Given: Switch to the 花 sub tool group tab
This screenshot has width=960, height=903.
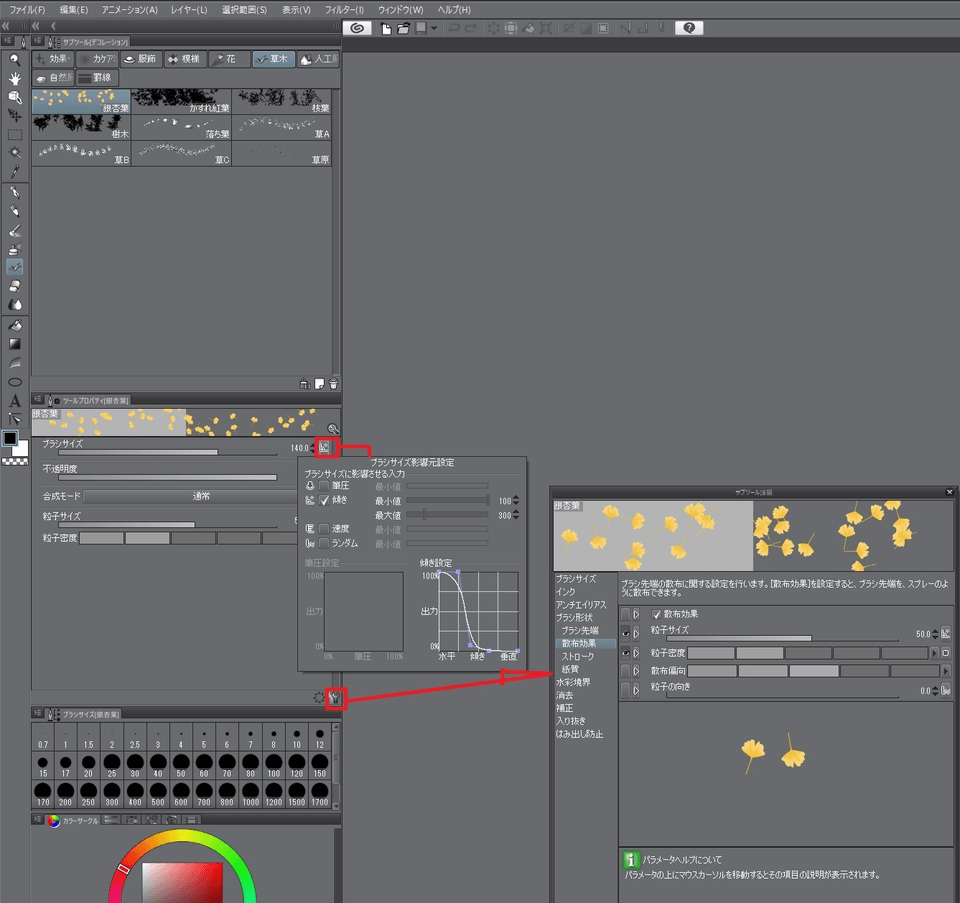Looking at the screenshot, I should pos(230,59).
